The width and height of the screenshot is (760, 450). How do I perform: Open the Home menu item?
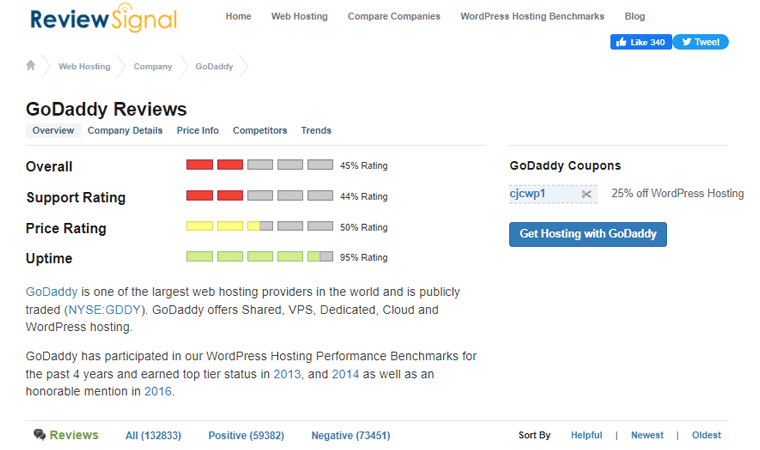[238, 16]
